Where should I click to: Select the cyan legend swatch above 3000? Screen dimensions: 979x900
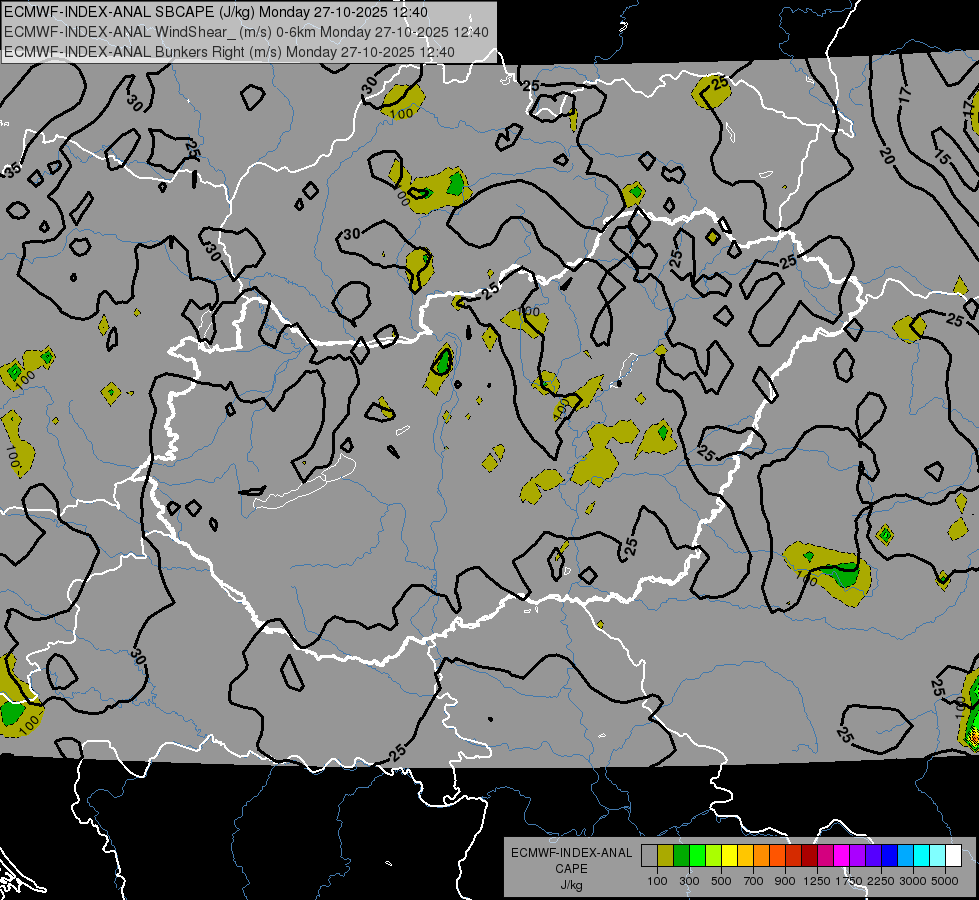pyautogui.click(x=922, y=855)
